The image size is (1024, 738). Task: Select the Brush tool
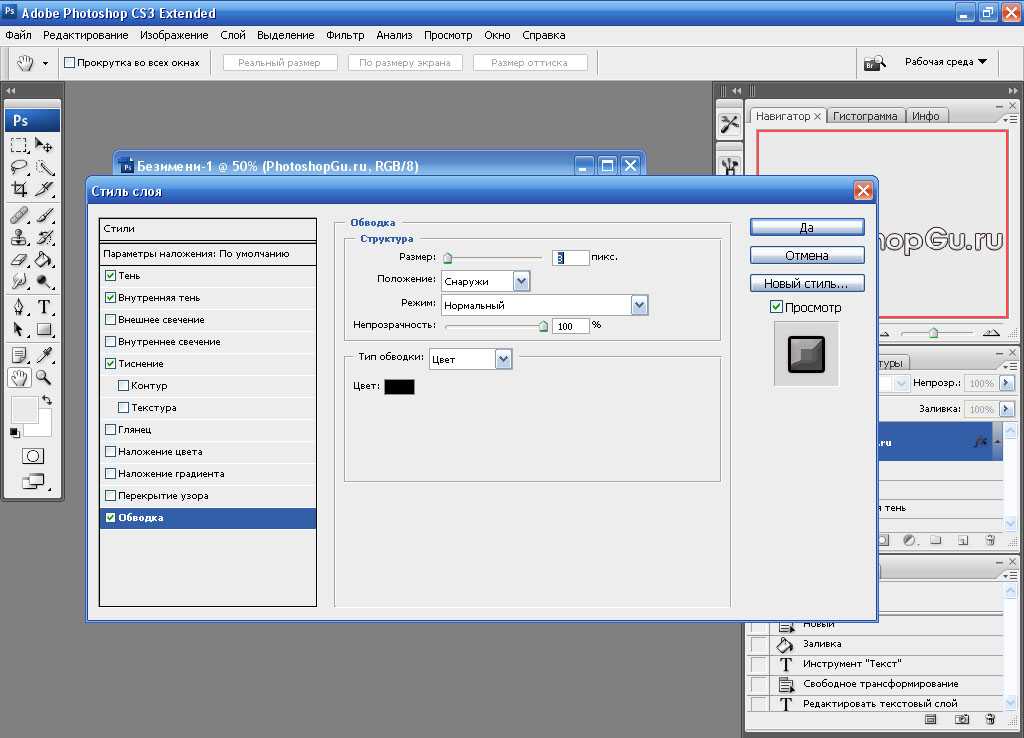point(44,215)
